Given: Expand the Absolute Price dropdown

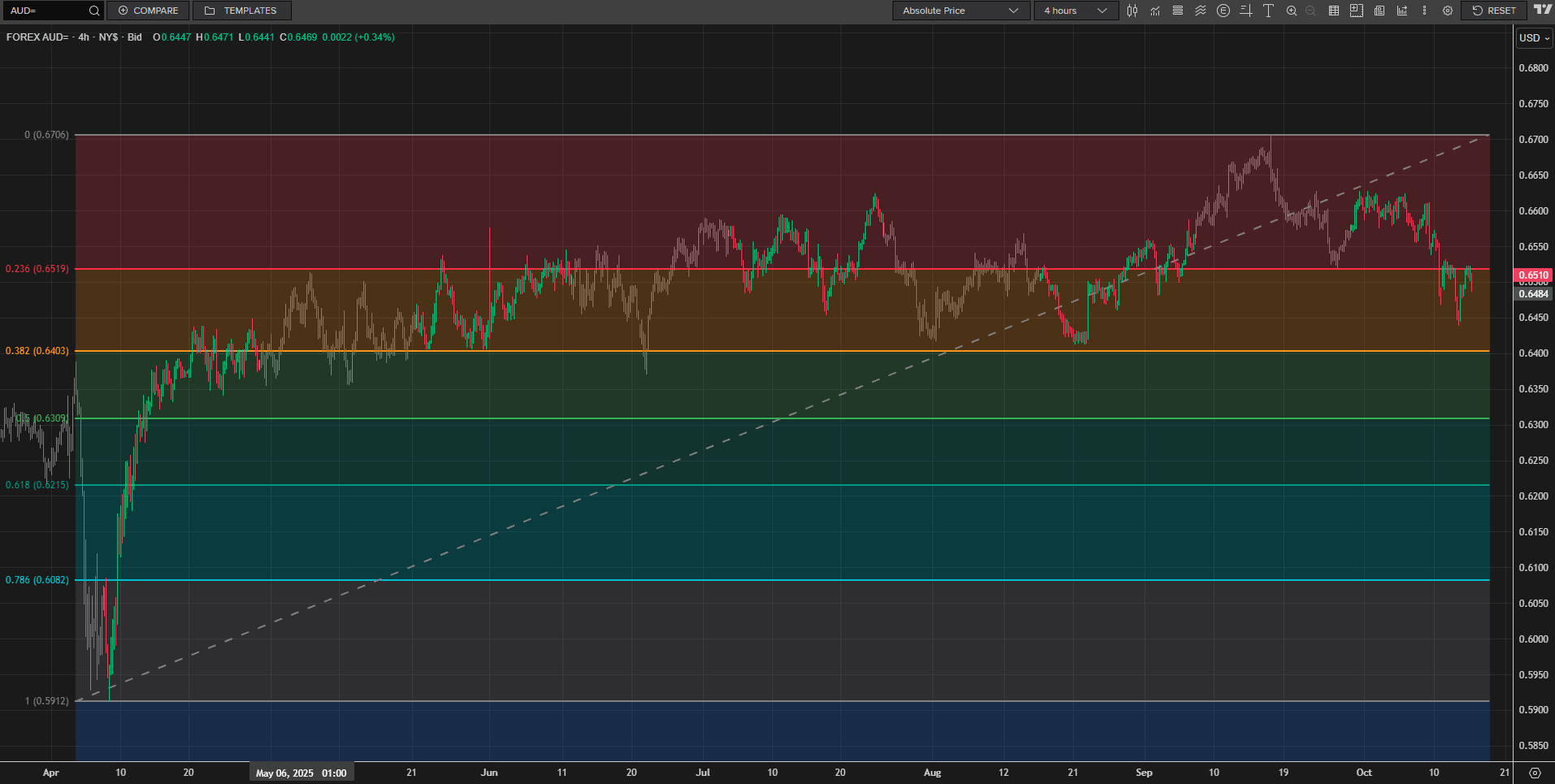Looking at the screenshot, I should tap(960, 11).
